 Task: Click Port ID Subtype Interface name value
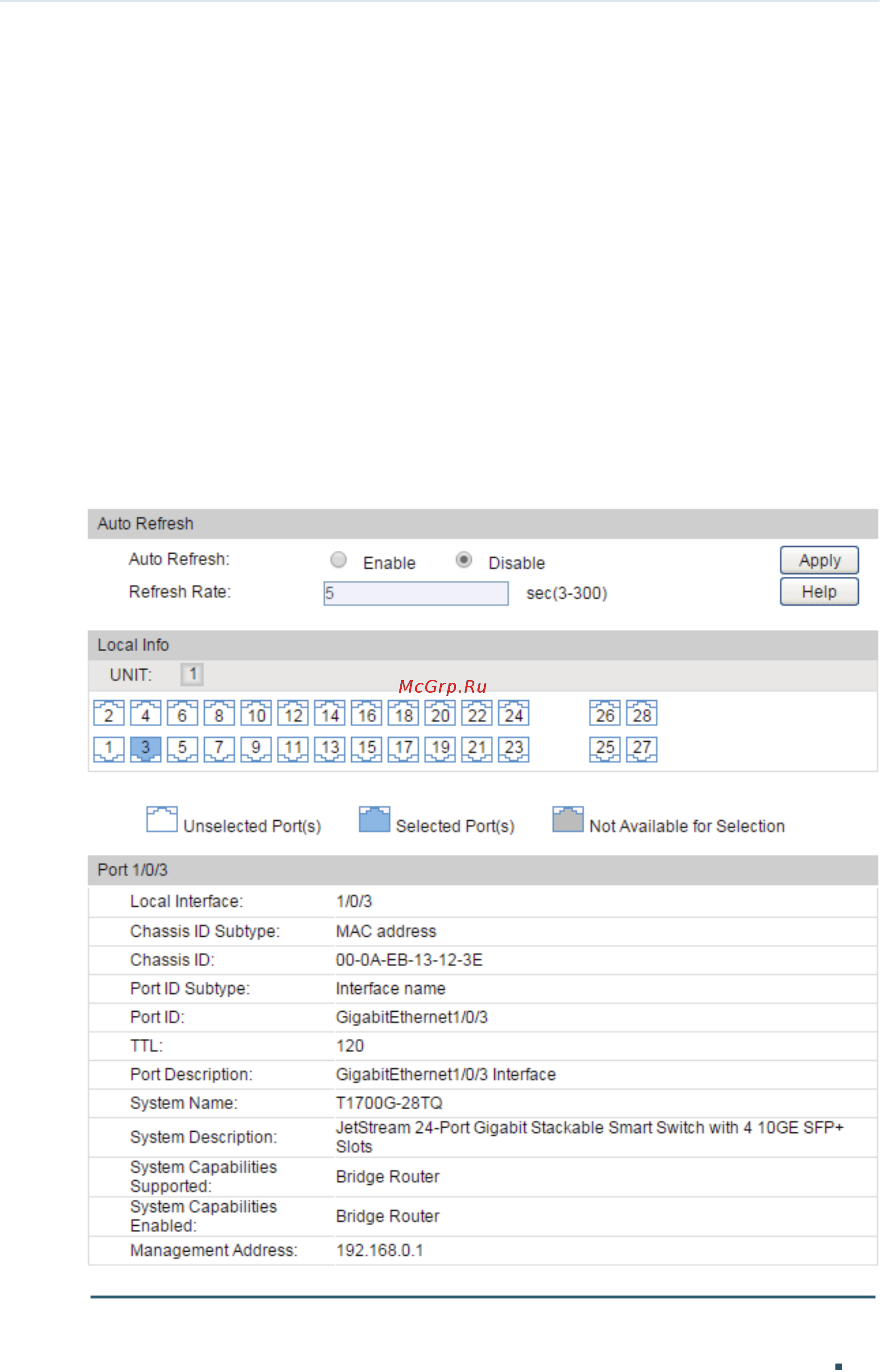pyautogui.click(x=391, y=989)
